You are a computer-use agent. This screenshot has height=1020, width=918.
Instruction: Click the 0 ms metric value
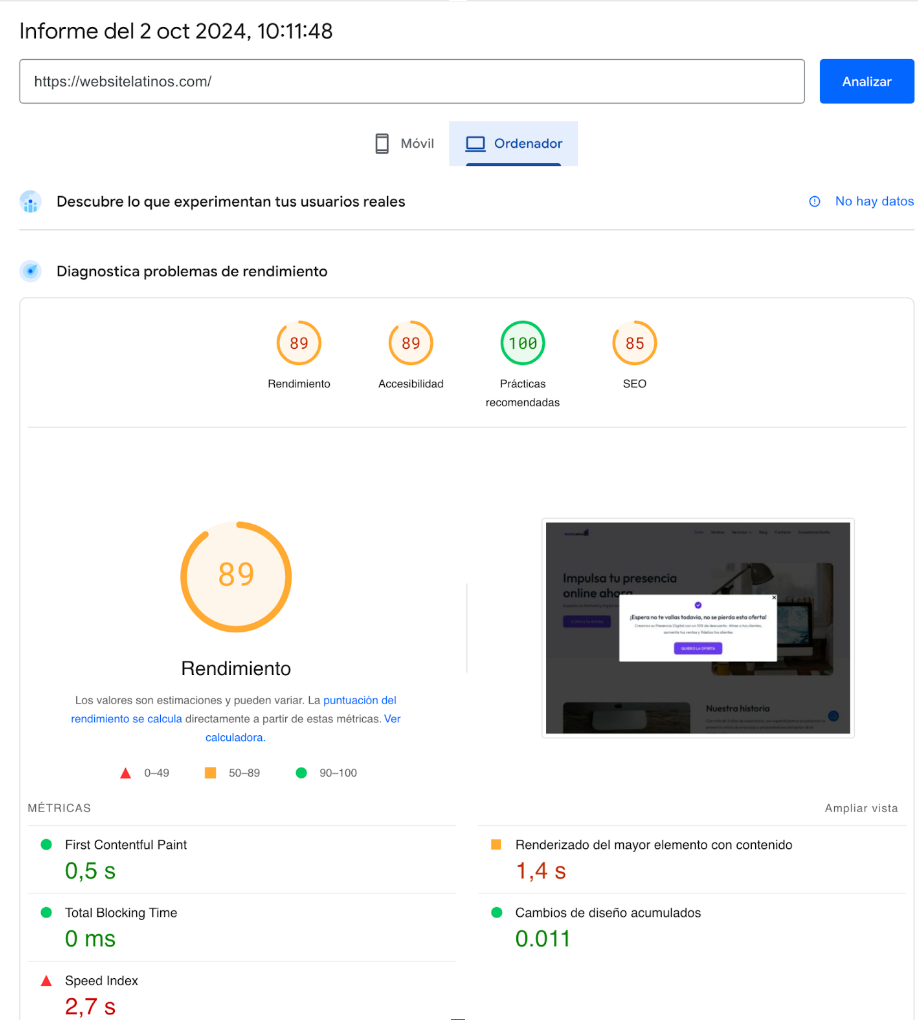90,939
